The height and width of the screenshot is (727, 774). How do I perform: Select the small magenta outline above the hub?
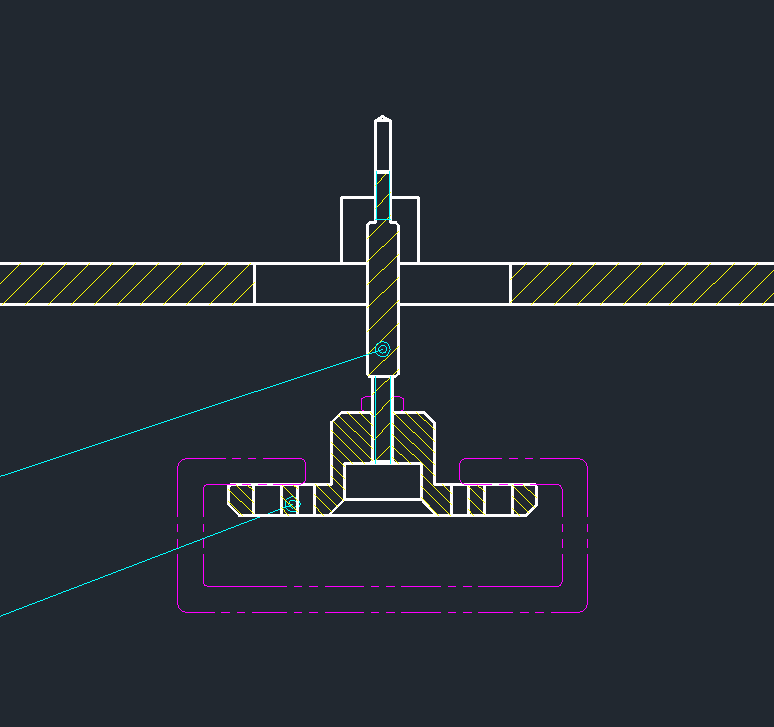(x=383, y=403)
